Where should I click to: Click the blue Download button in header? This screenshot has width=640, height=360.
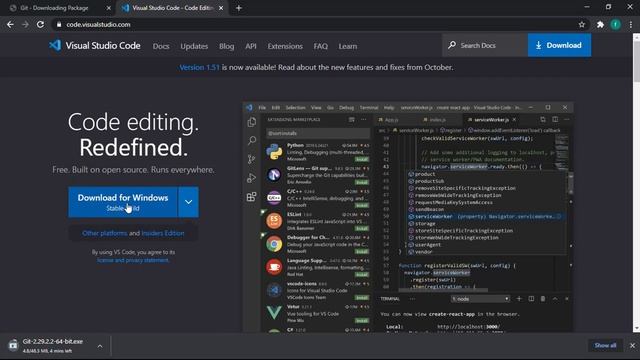(x=559, y=45)
